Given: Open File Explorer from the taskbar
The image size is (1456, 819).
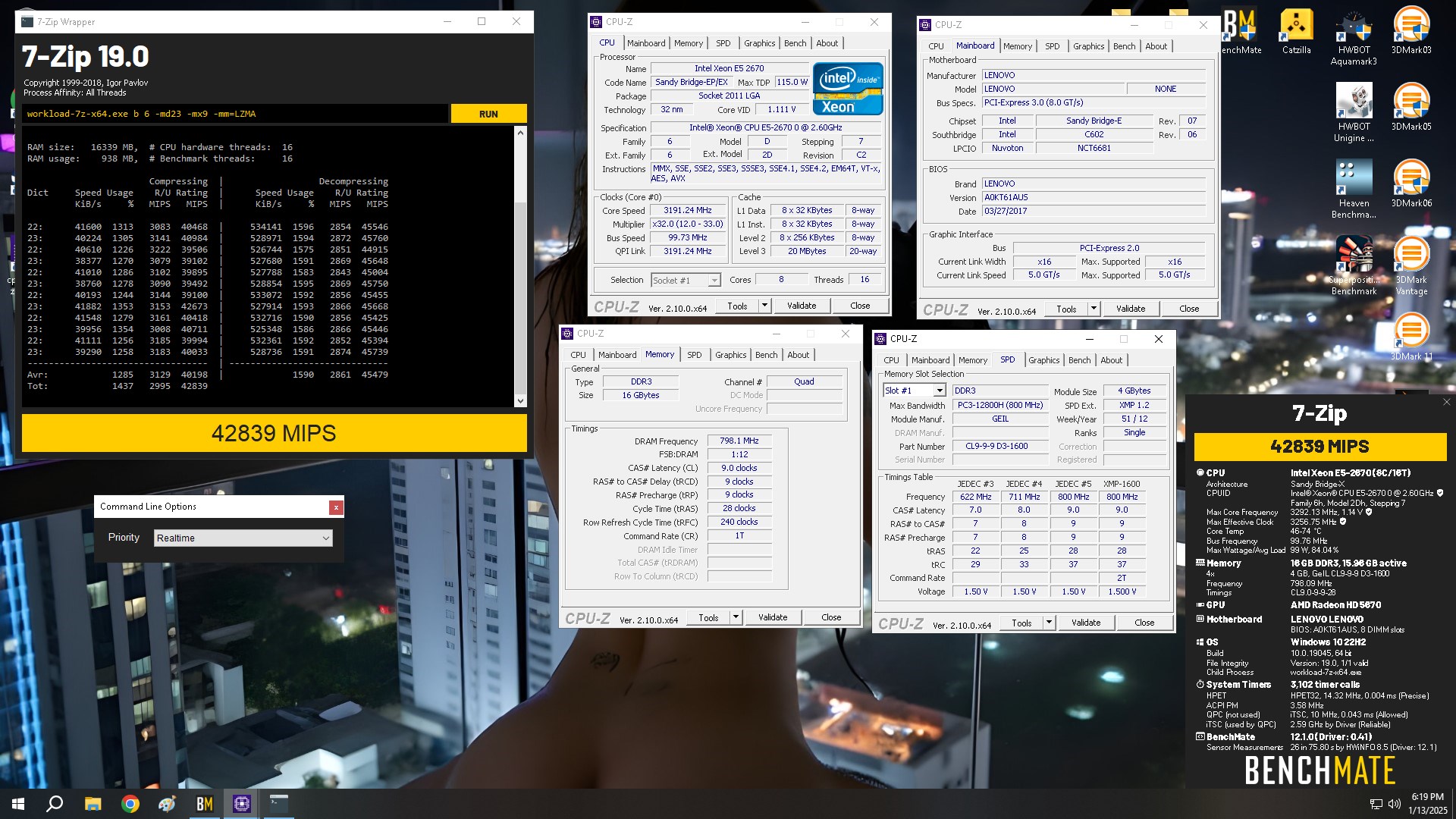Looking at the screenshot, I should [93, 804].
